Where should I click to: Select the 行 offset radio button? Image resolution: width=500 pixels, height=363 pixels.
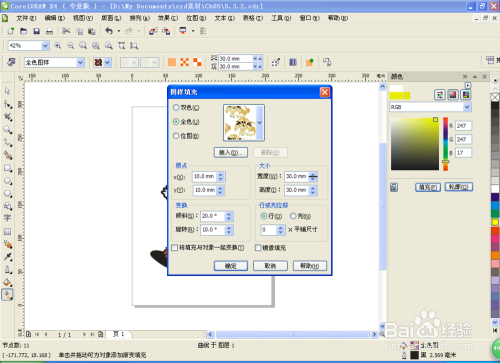pos(264,216)
